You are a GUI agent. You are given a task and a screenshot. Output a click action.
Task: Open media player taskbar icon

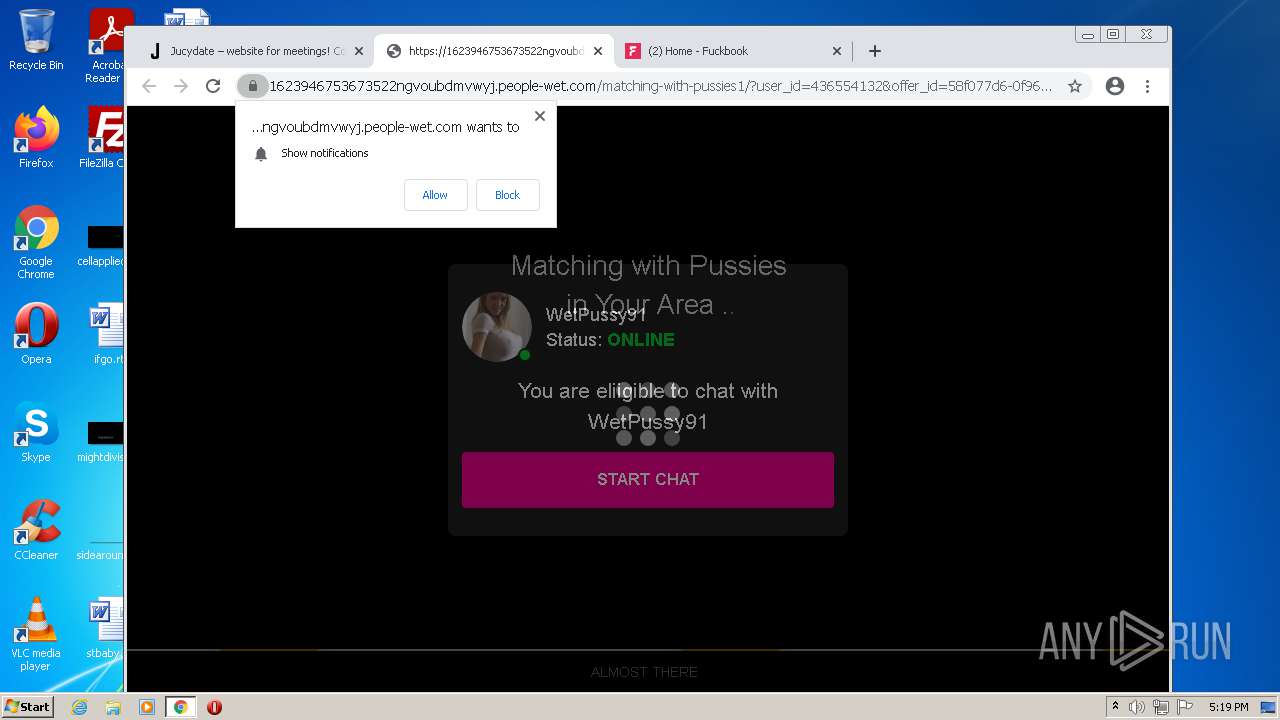click(x=147, y=707)
